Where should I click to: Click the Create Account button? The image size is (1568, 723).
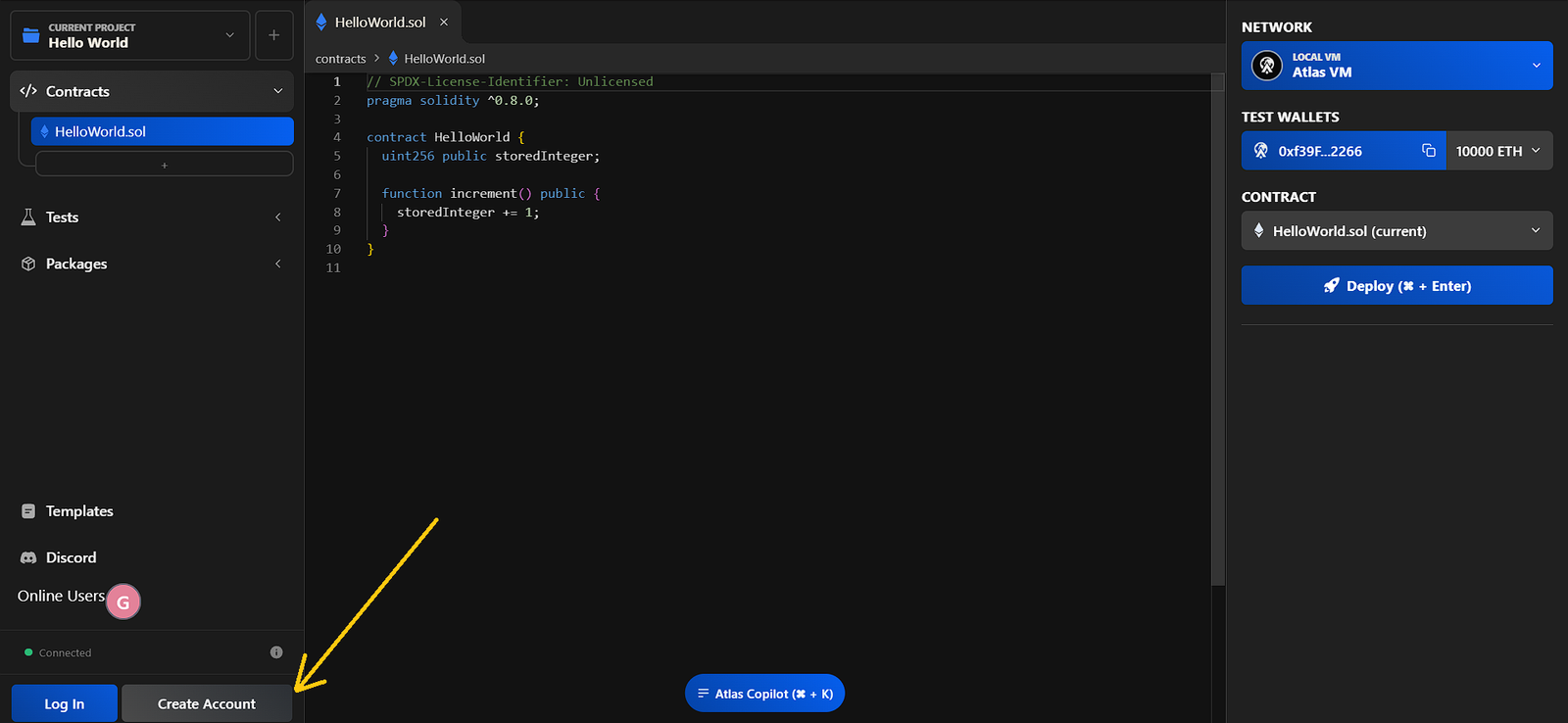(x=207, y=703)
